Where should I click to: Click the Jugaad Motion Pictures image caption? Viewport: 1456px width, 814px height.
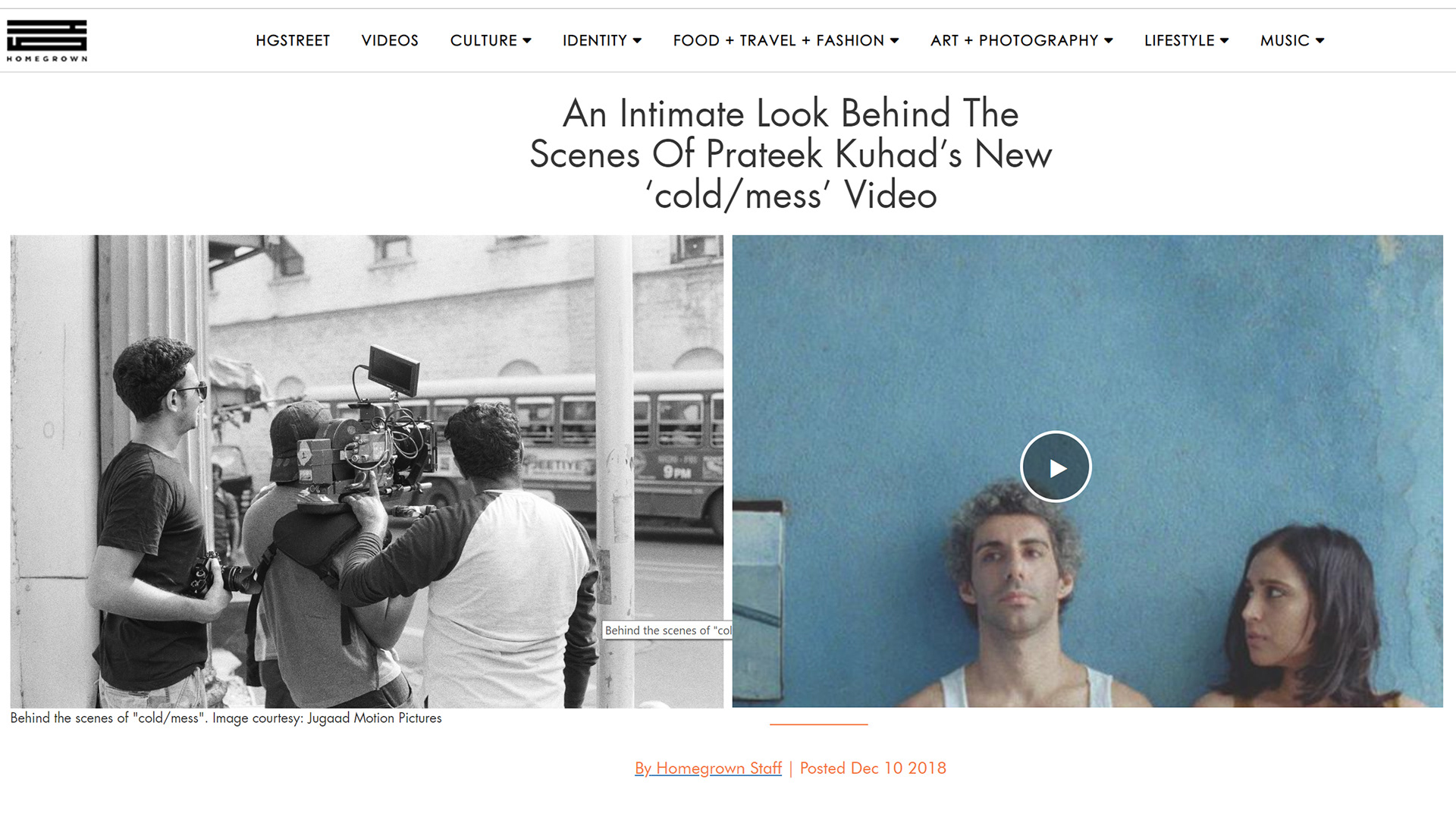tap(226, 718)
